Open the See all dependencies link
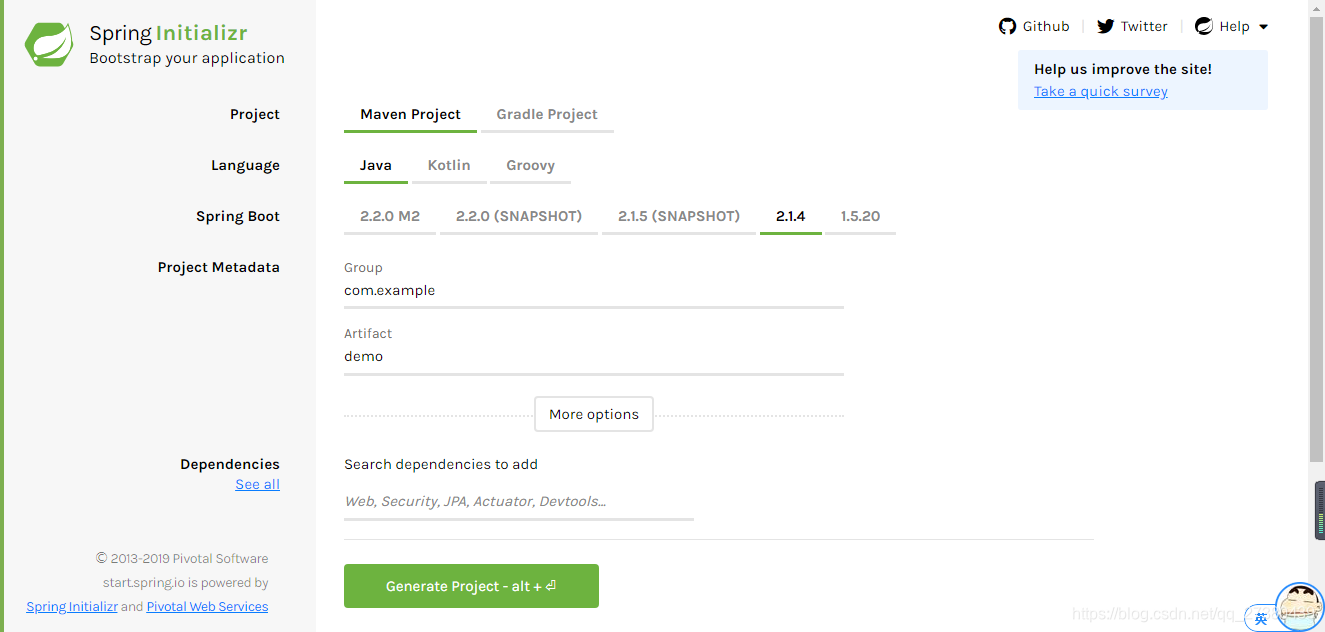This screenshot has height=632, width=1325. pos(257,484)
